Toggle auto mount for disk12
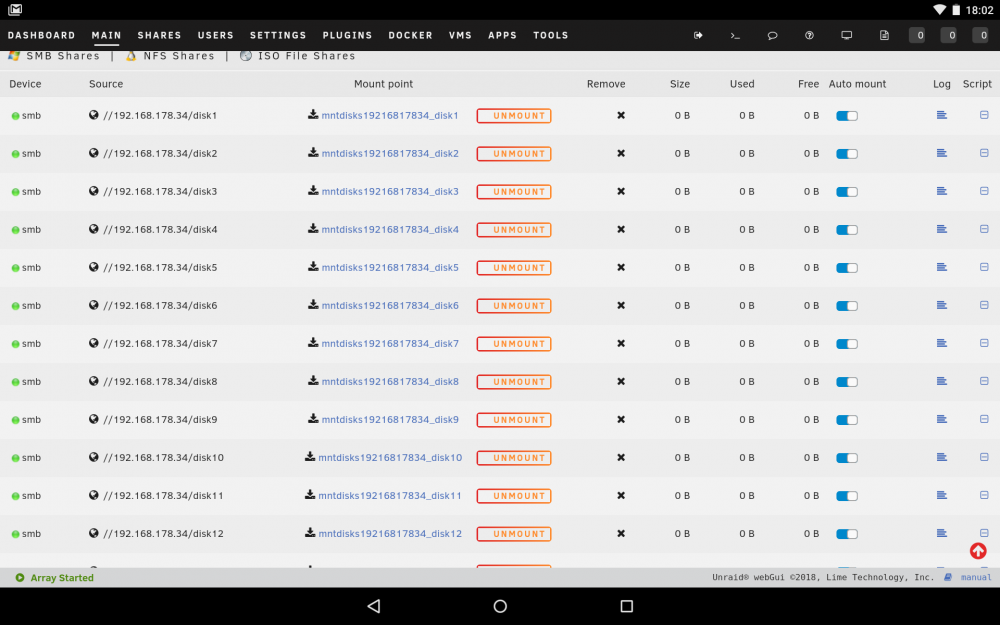The height and width of the screenshot is (625, 1000). tap(847, 534)
